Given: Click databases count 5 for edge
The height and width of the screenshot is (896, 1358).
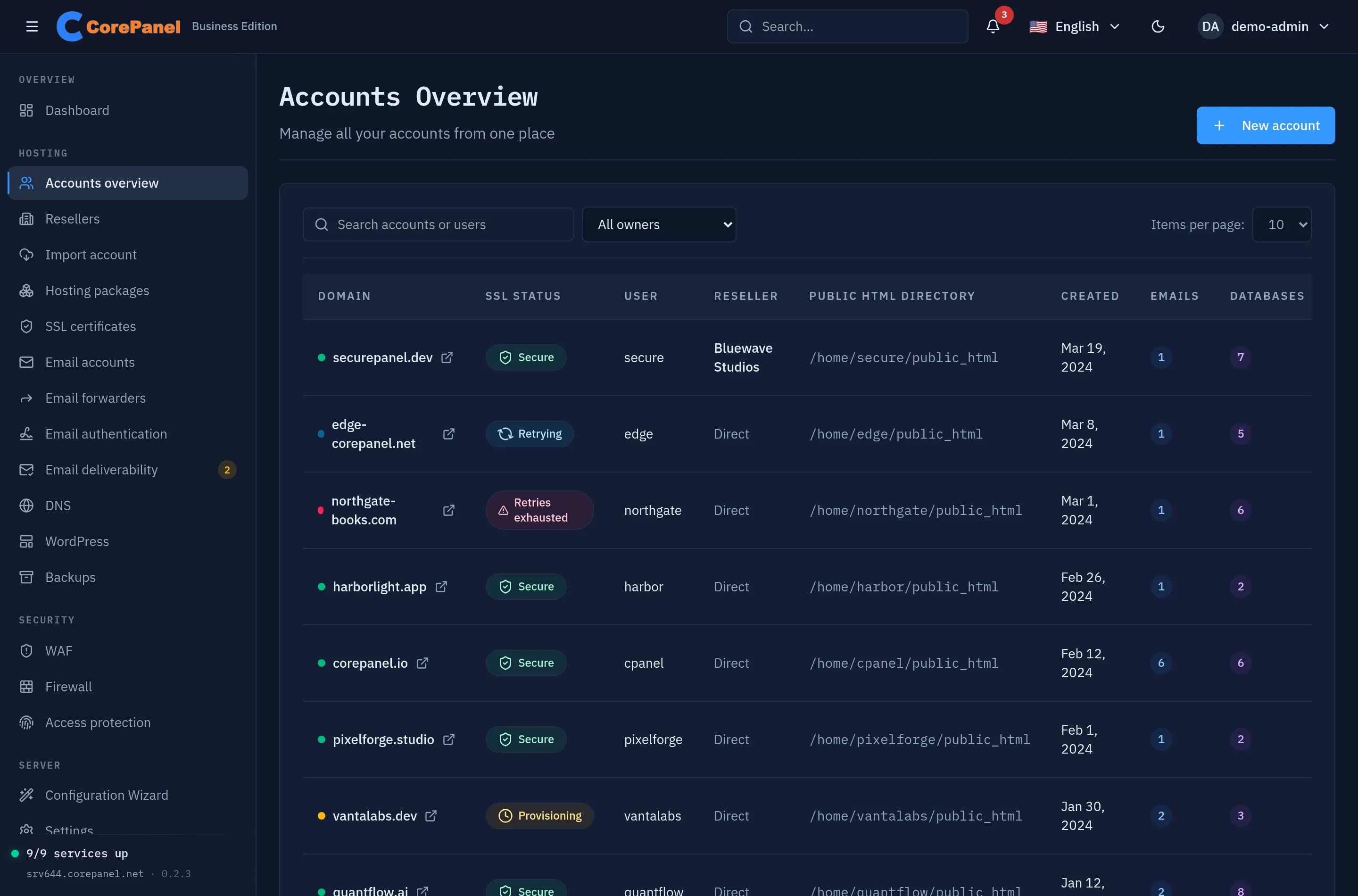Looking at the screenshot, I should 1240,434.
